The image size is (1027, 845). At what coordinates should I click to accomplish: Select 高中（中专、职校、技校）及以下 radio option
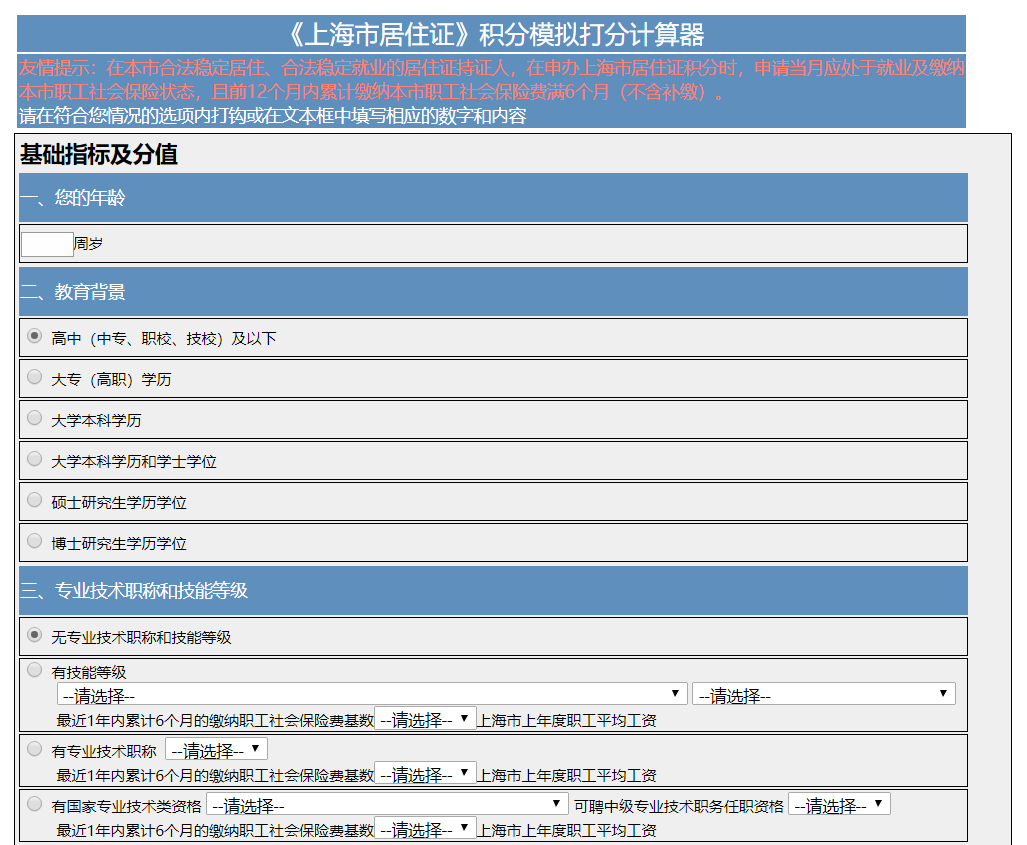(35, 336)
